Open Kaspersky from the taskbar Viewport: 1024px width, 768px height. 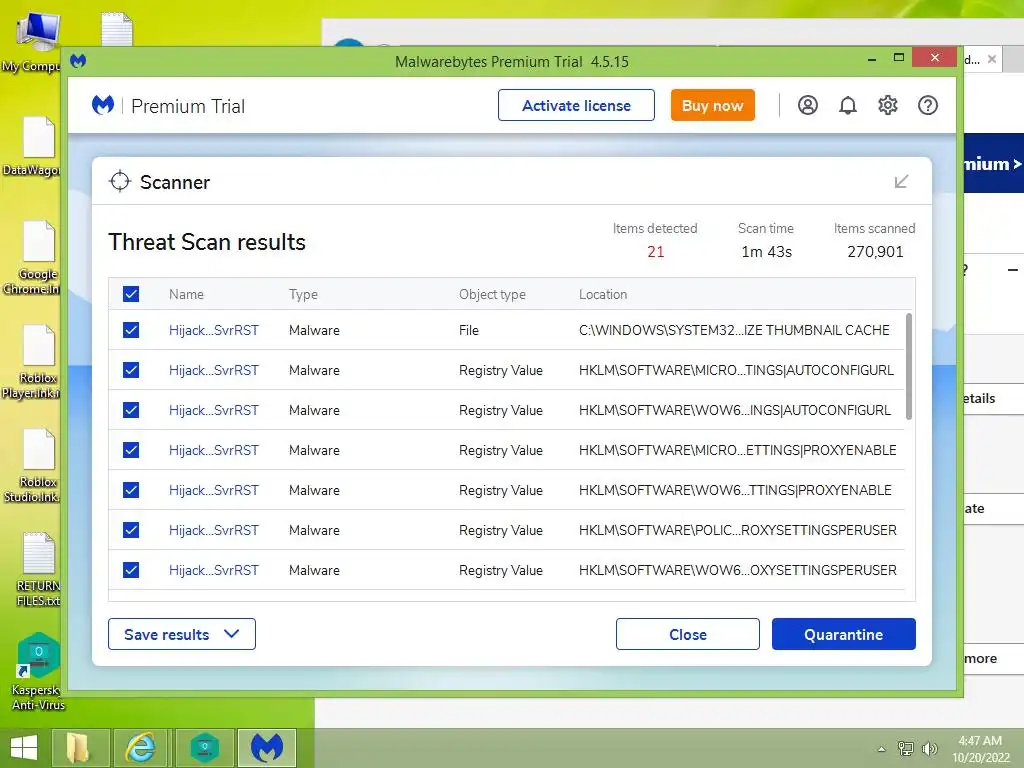tap(204, 748)
